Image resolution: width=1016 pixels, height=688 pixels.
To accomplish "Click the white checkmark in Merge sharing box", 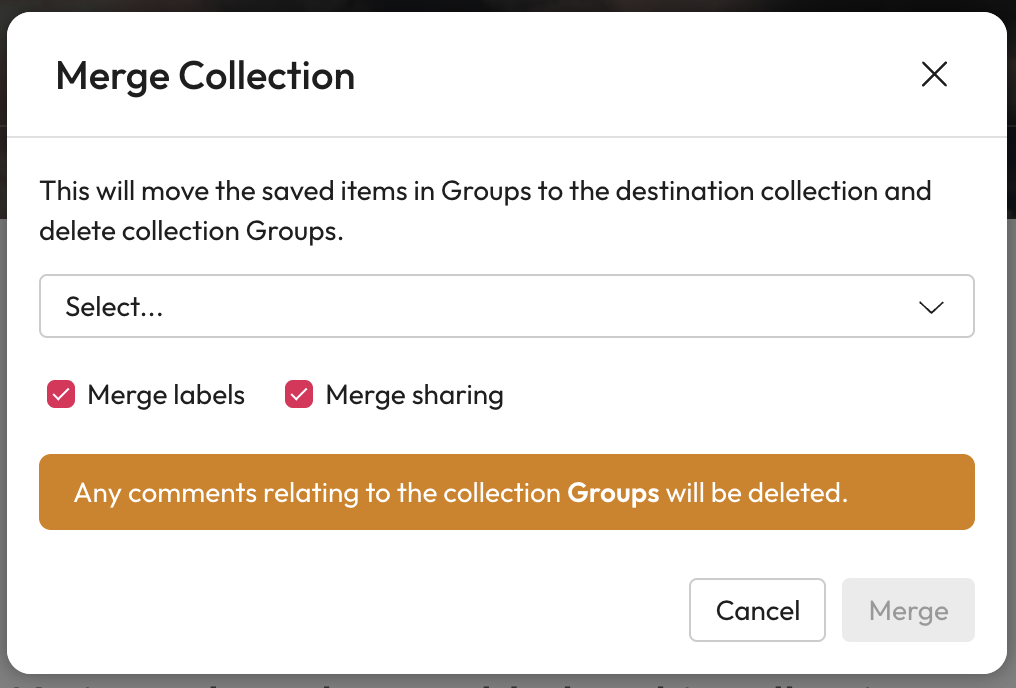I will pyautogui.click(x=300, y=395).
